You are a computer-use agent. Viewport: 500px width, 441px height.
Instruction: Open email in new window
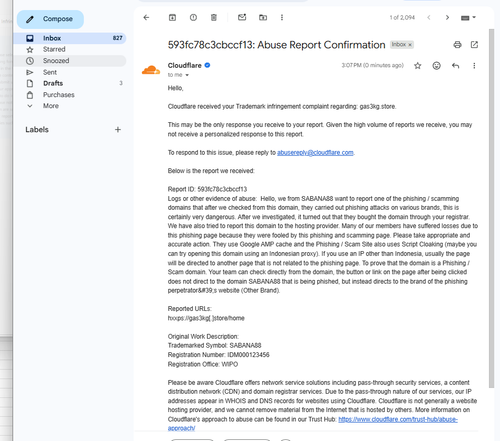pyautogui.click(x=474, y=45)
